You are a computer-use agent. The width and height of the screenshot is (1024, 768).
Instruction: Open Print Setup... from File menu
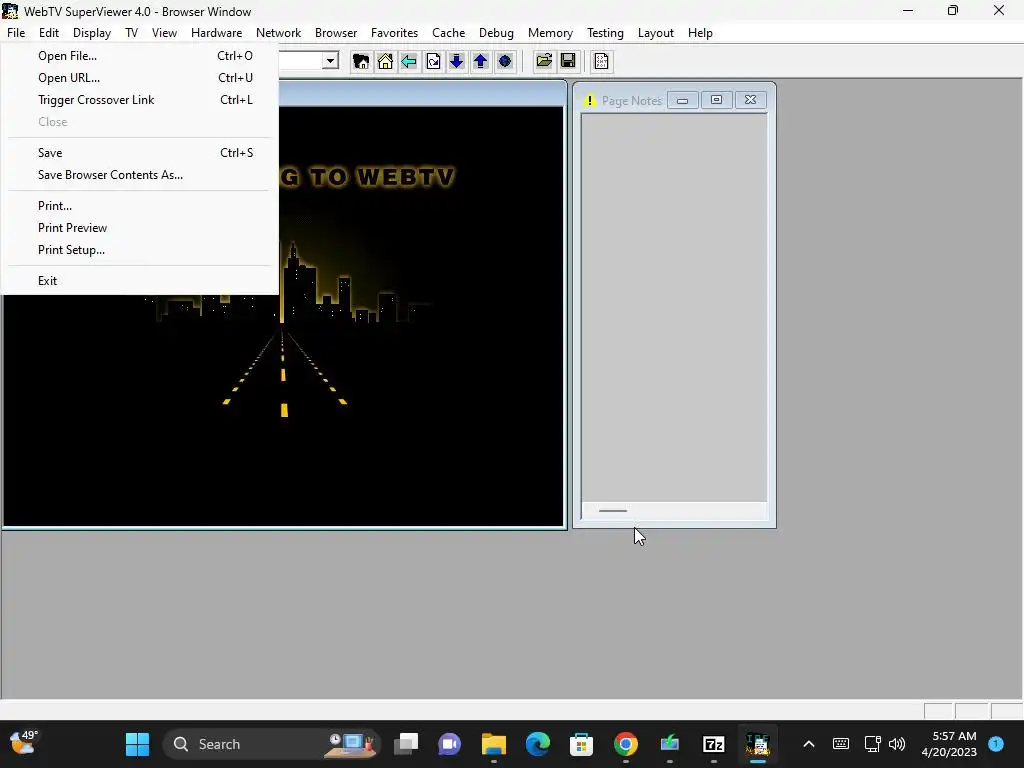point(140,250)
